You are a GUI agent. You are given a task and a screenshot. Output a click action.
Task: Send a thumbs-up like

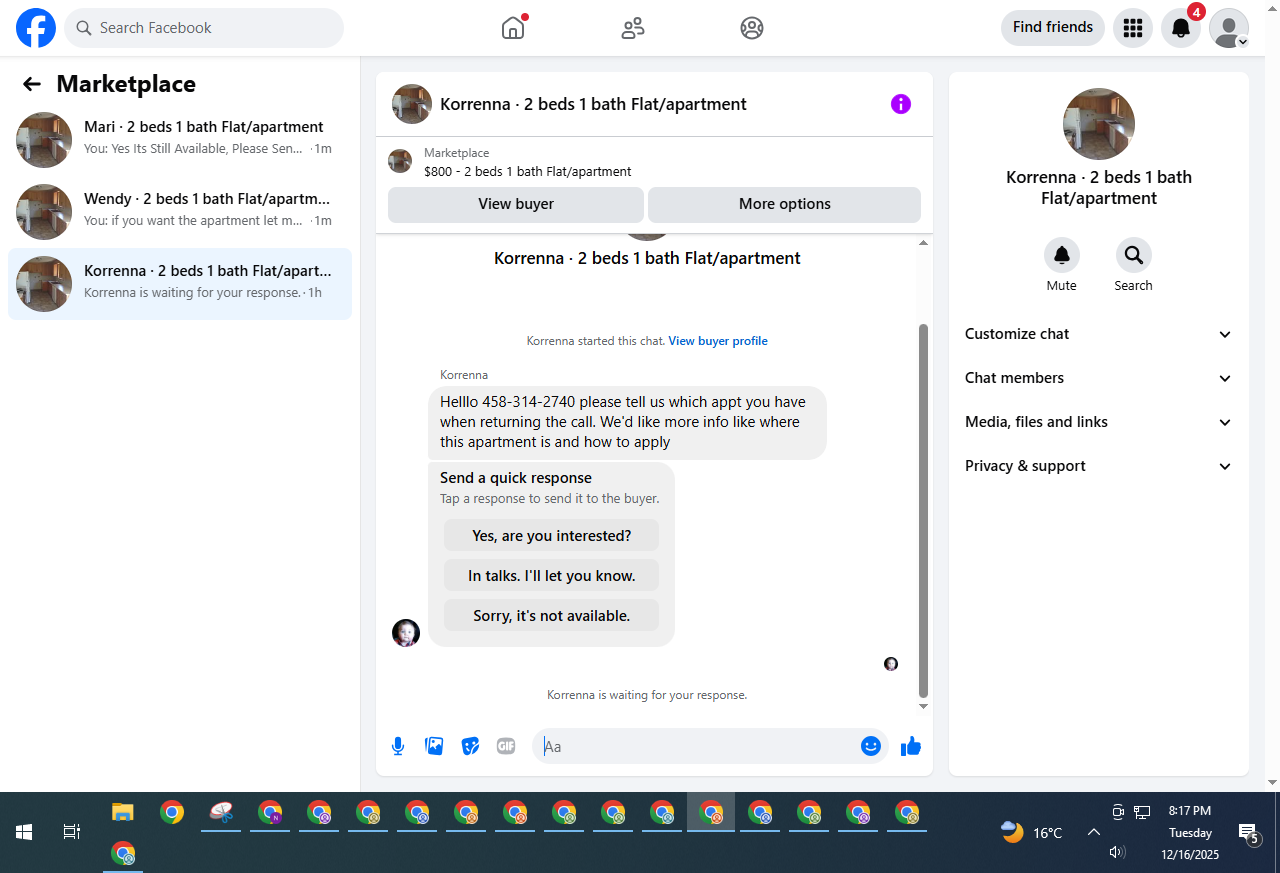[911, 746]
